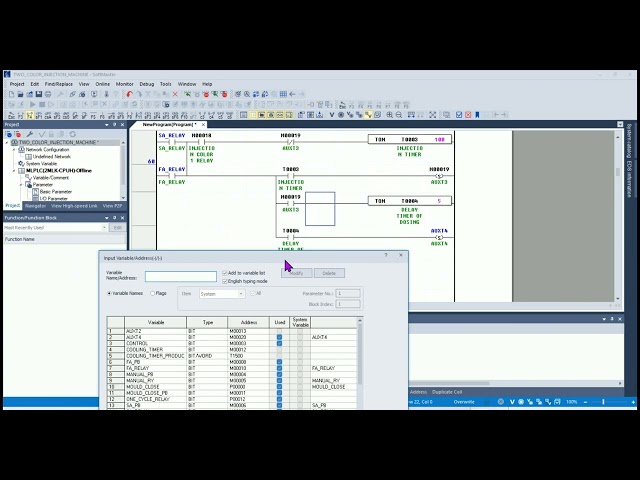Click the red X box toolbar icon
Viewport: 640px width, 480px height.
pyautogui.click(x=468, y=115)
